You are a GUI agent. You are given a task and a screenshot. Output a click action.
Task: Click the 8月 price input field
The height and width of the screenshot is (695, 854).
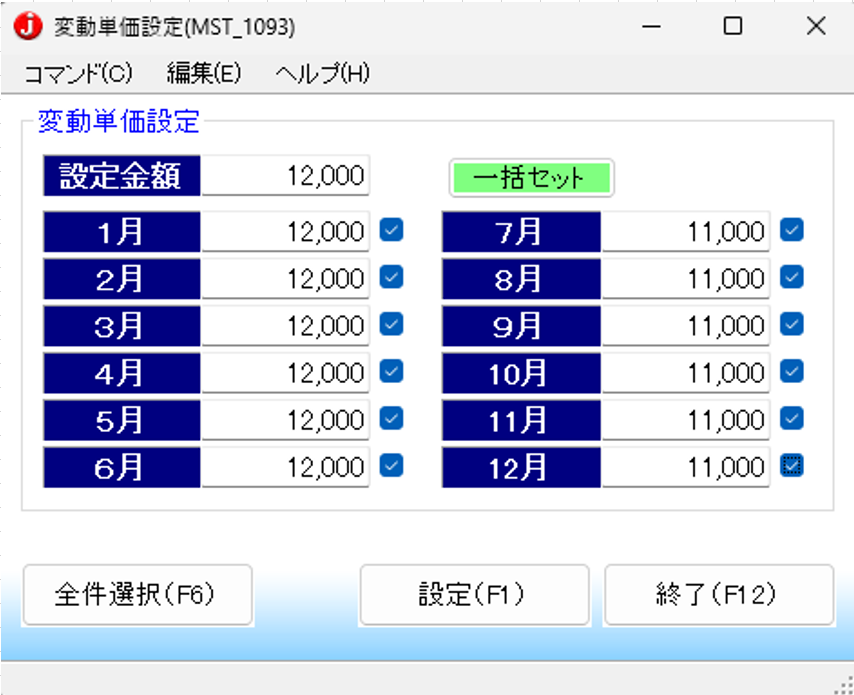click(x=686, y=279)
